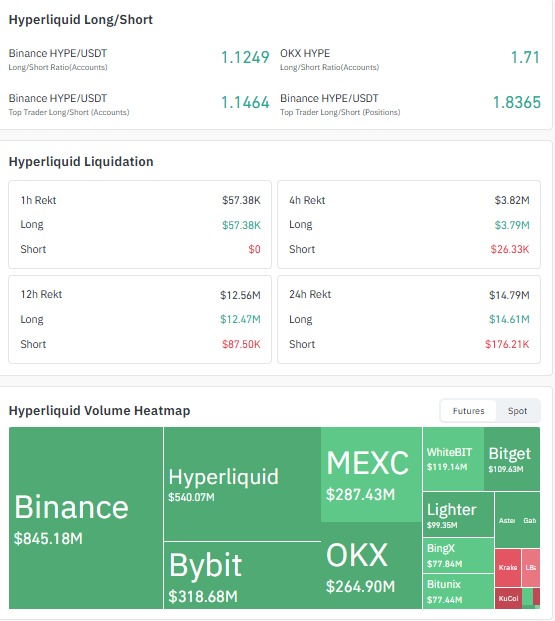Select the Bitunix $77.44M tile

tap(458, 591)
